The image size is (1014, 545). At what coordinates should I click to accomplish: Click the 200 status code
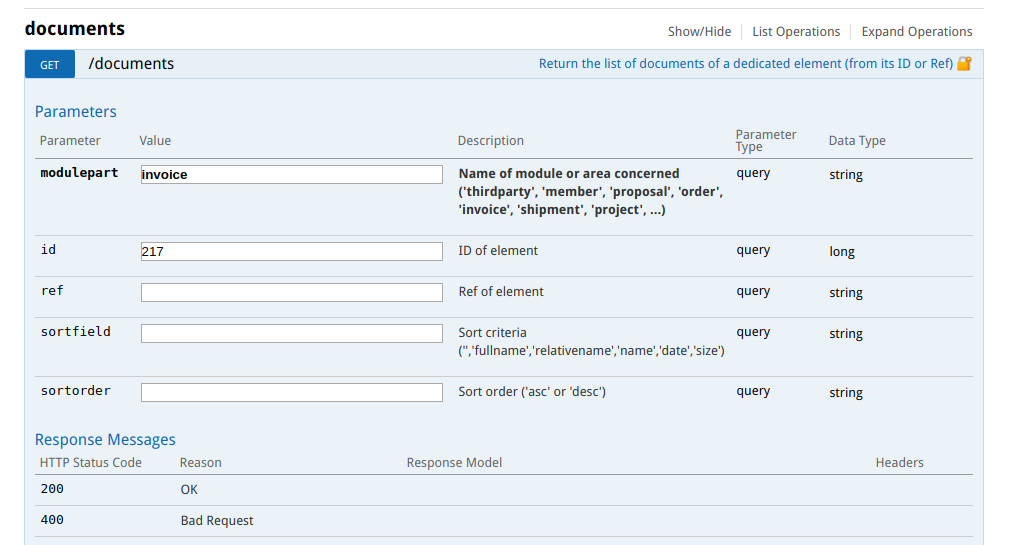click(52, 489)
